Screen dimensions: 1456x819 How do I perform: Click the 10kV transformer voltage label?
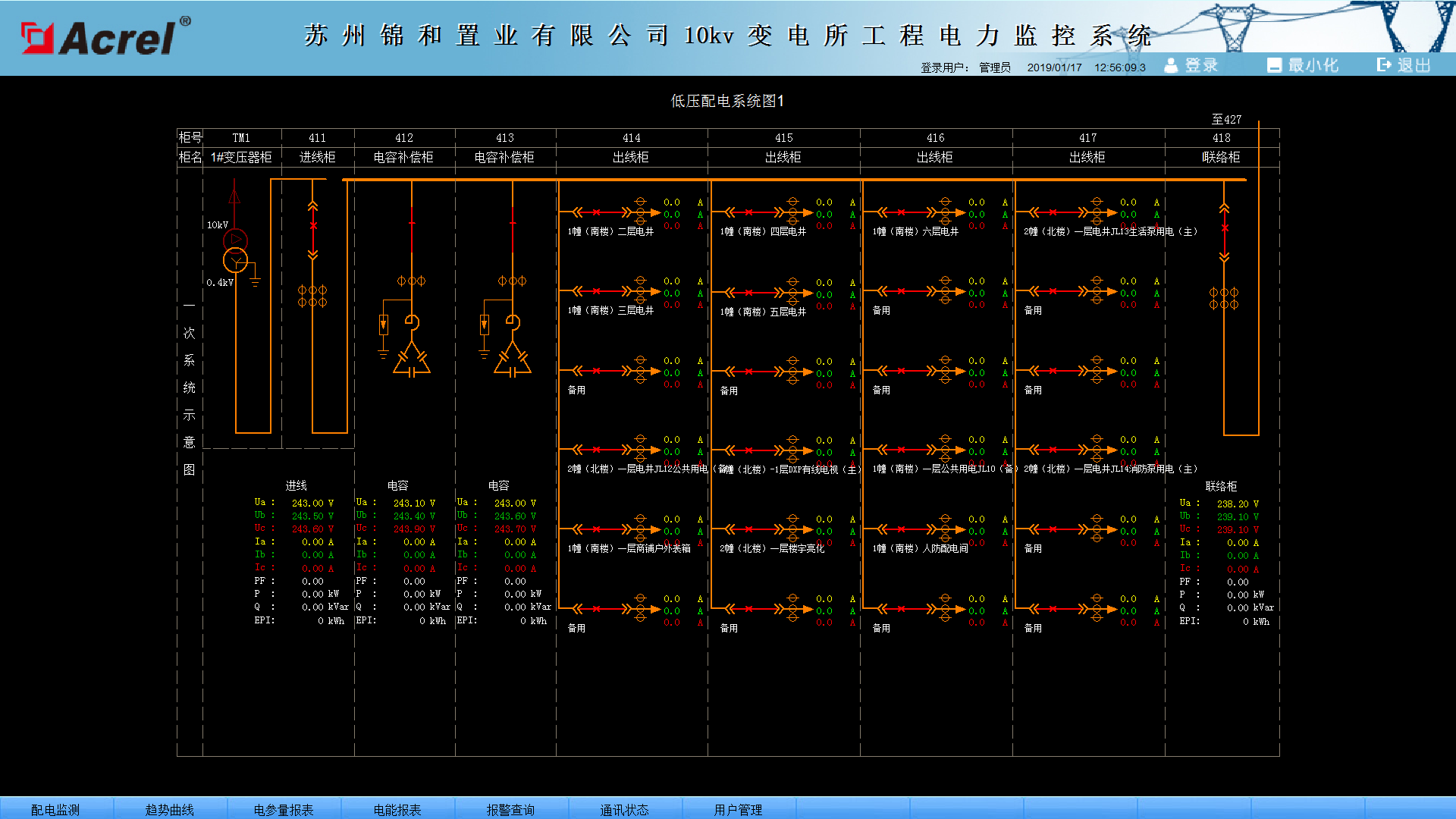[x=218, y=224]
